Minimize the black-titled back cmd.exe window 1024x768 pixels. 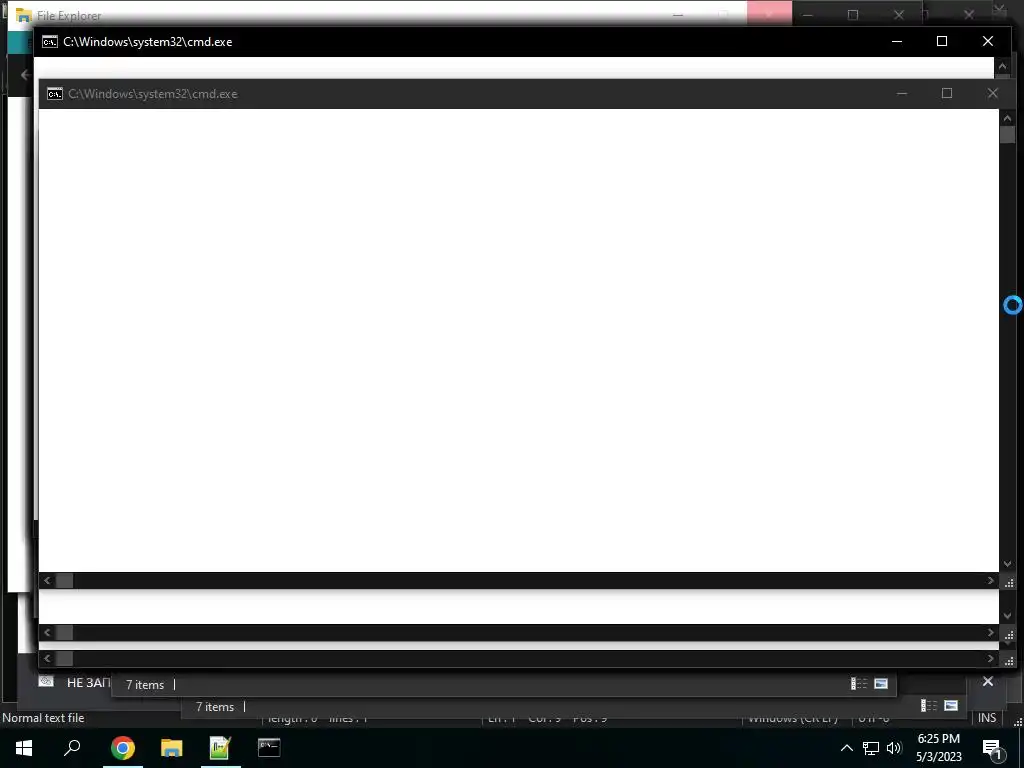(897, 41)
